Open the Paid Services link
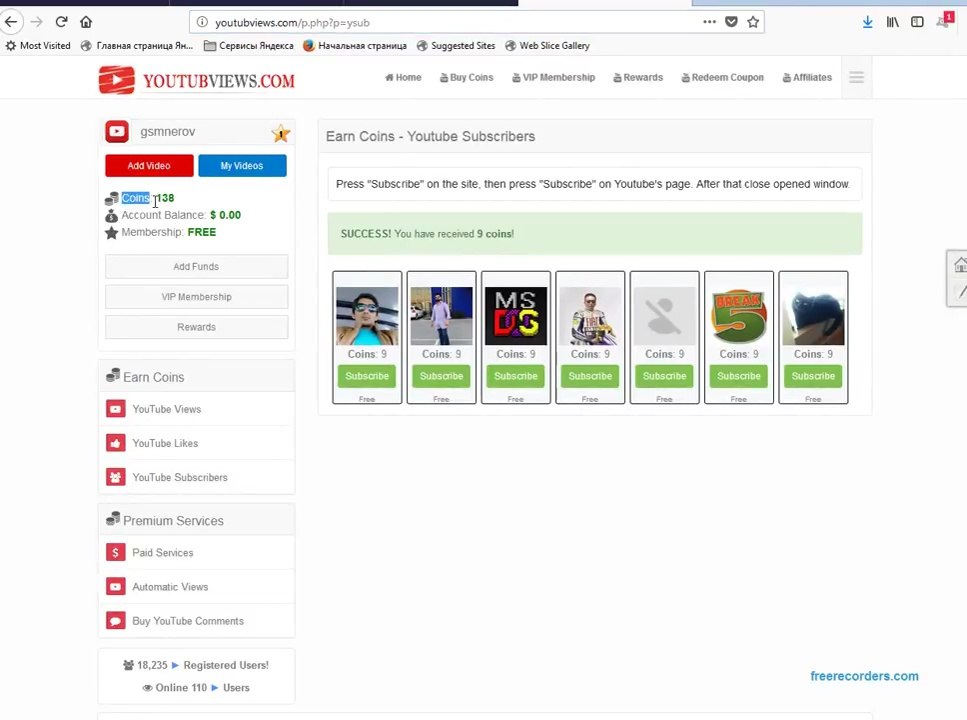Viewport: 967px width, 720px height. 162,552
